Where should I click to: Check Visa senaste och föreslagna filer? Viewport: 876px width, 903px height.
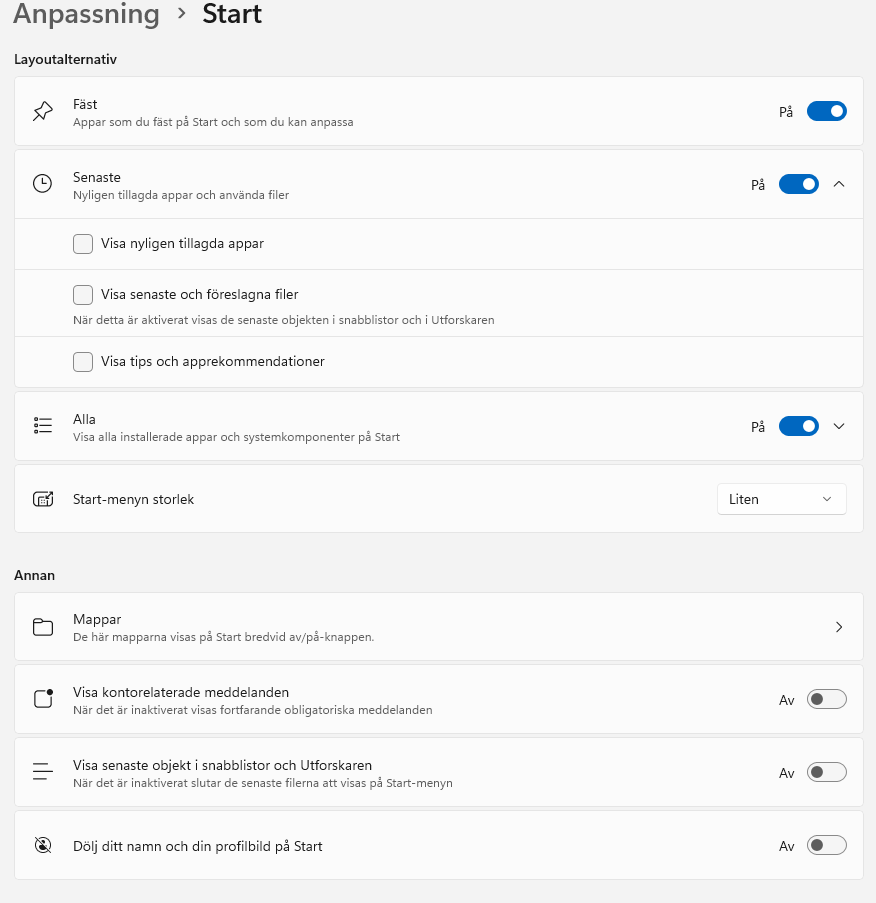point(83,294)
